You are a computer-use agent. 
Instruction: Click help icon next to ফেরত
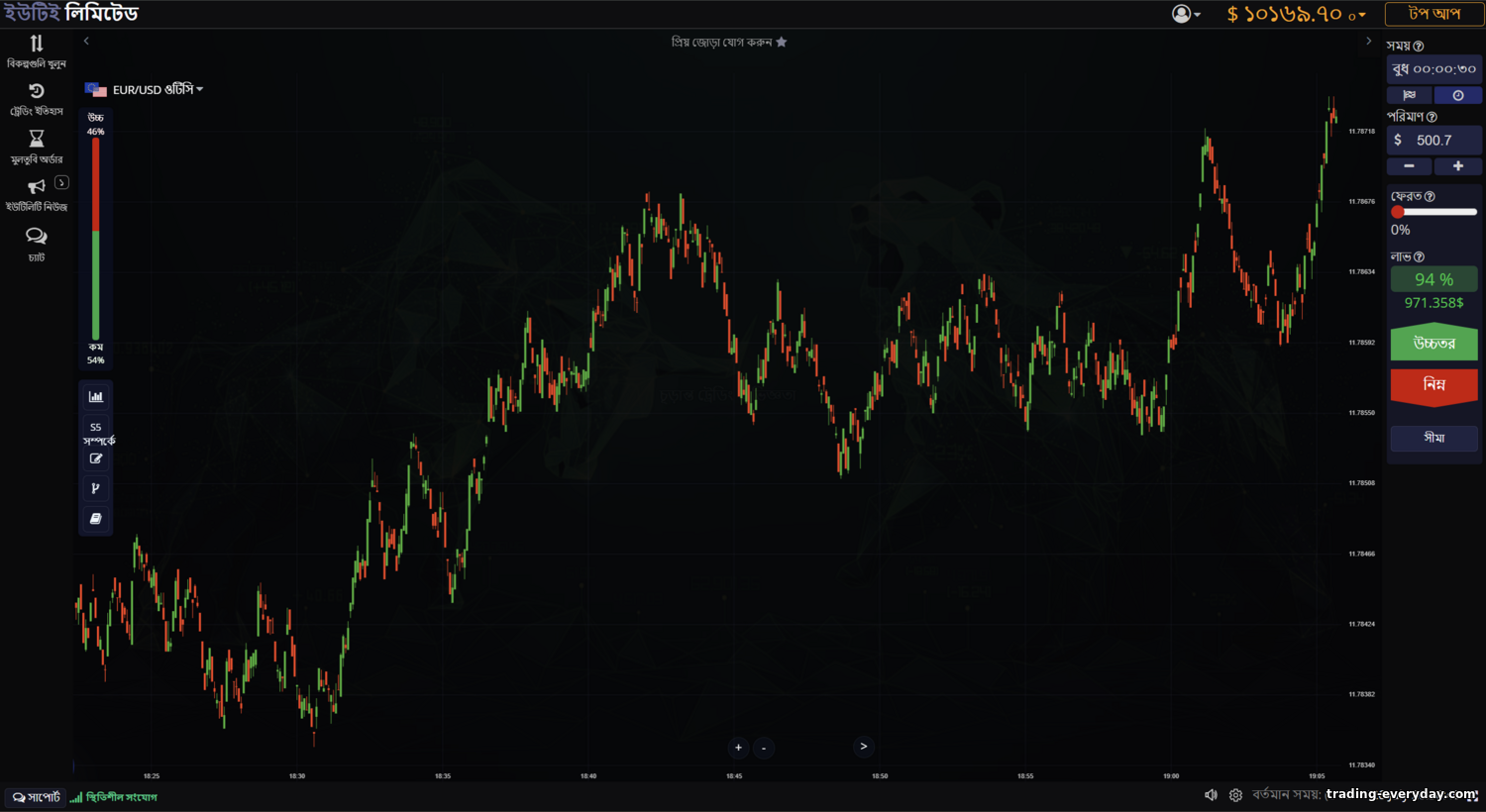click(1430, 197)
